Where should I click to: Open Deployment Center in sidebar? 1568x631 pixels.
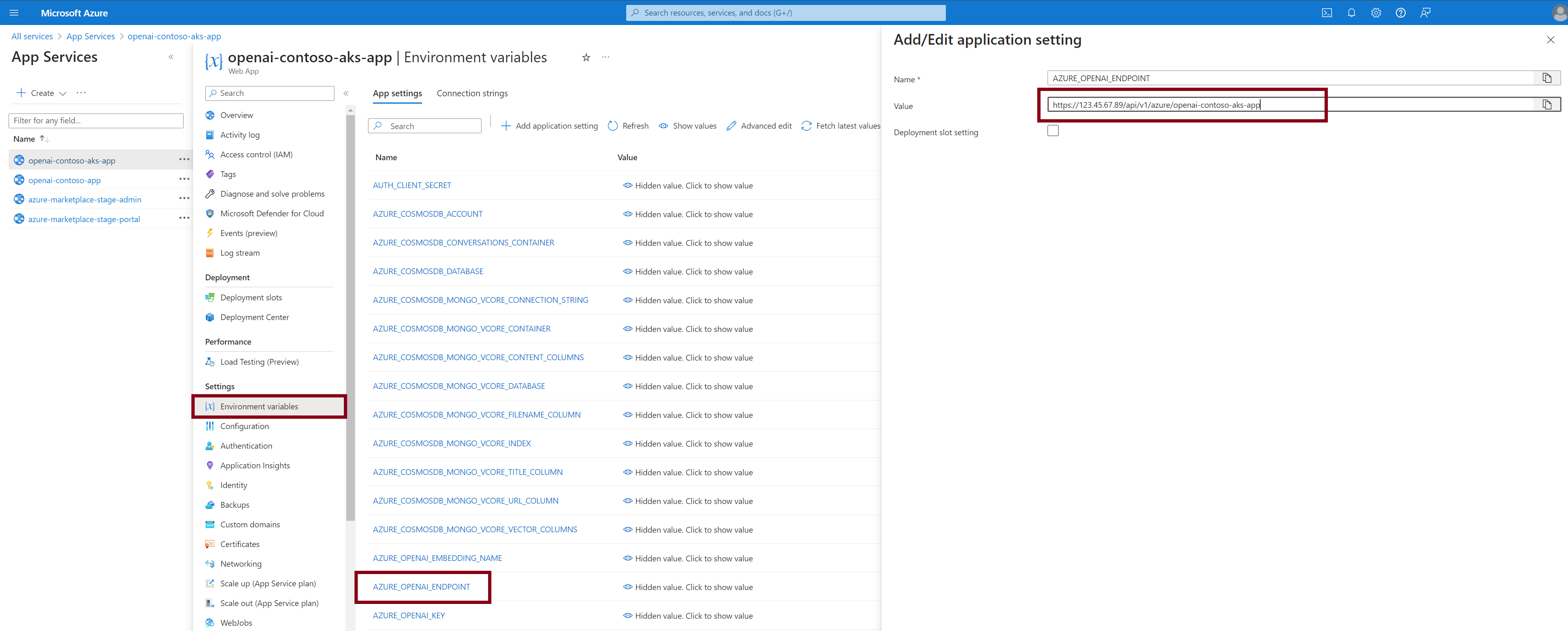[x=254, y=318]
